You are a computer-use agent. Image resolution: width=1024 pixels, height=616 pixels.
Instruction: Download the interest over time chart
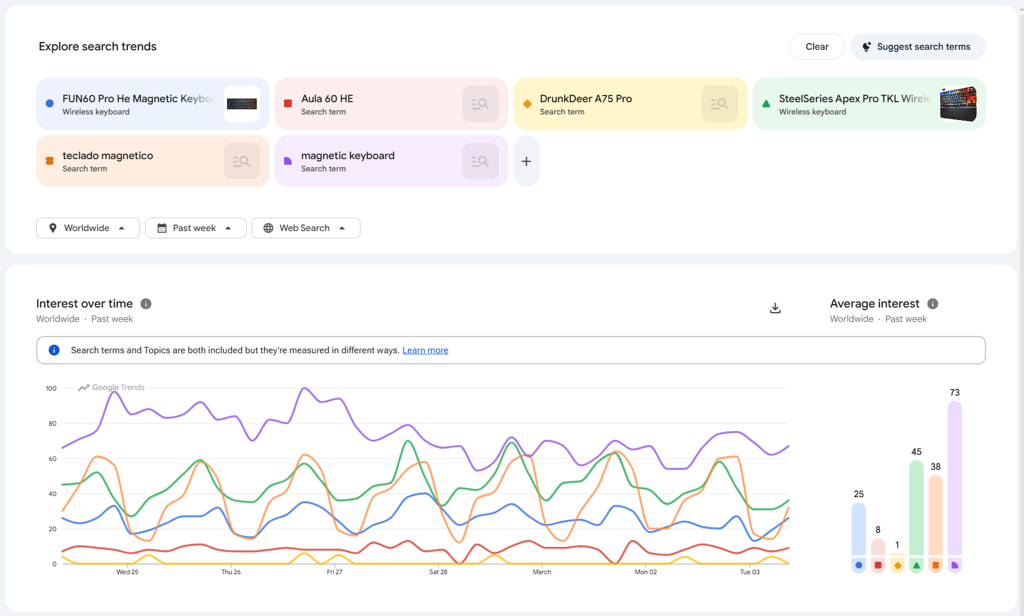pyautogui.click(x=775, y=308)
